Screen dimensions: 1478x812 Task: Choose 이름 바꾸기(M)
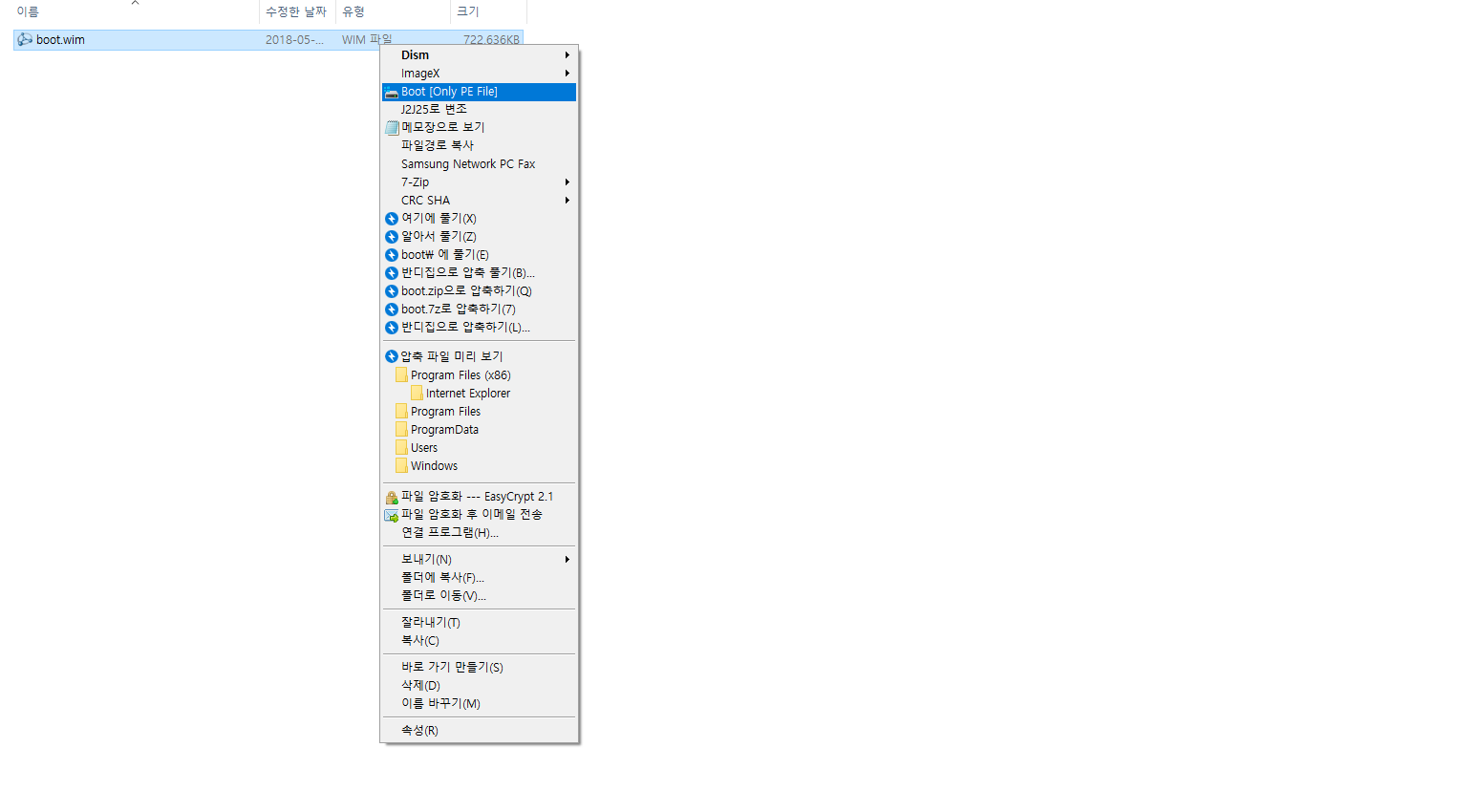click(x=479, y=704)
